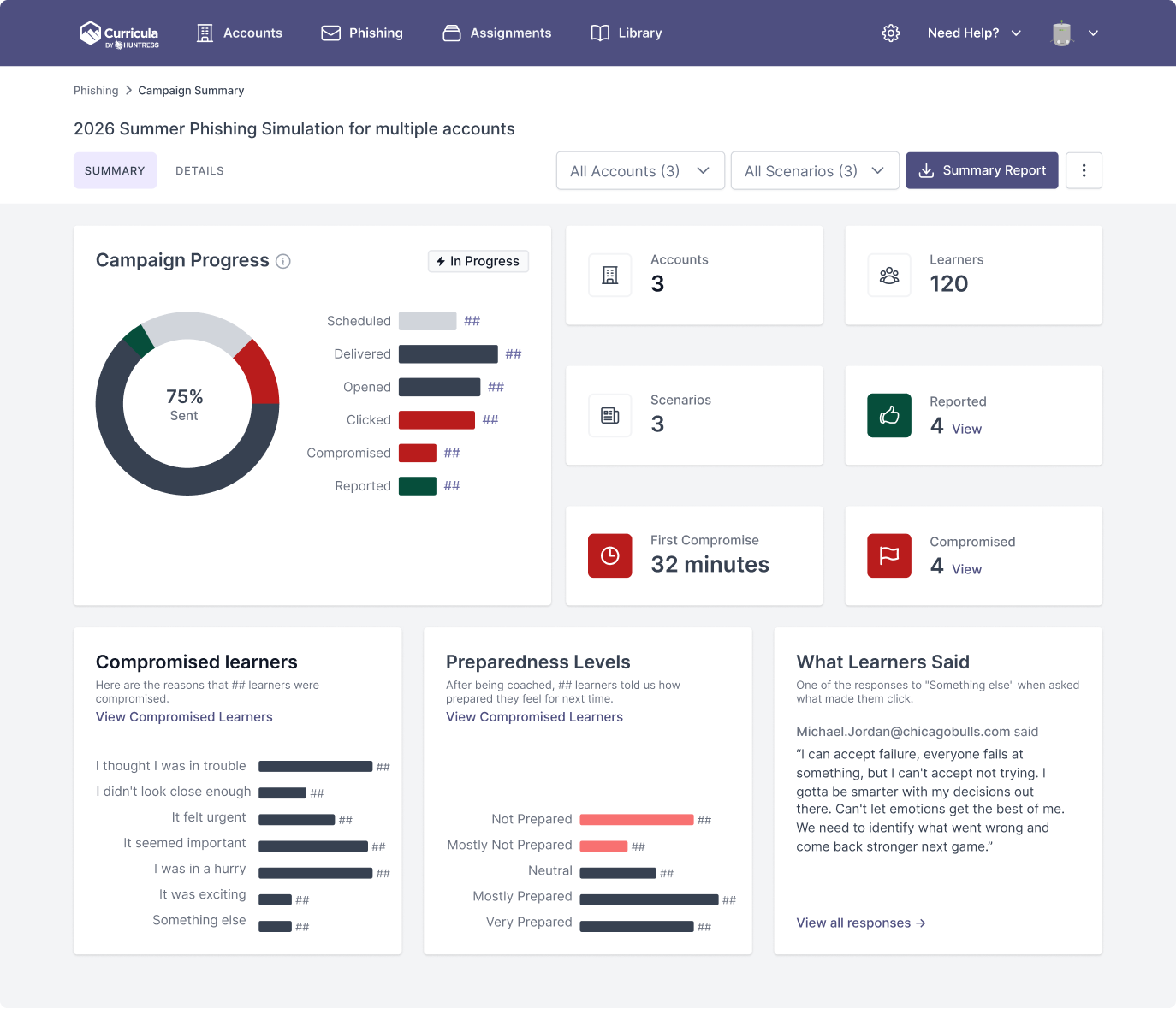
Task: Click the Learners group icon
Action: click(889, 276)
